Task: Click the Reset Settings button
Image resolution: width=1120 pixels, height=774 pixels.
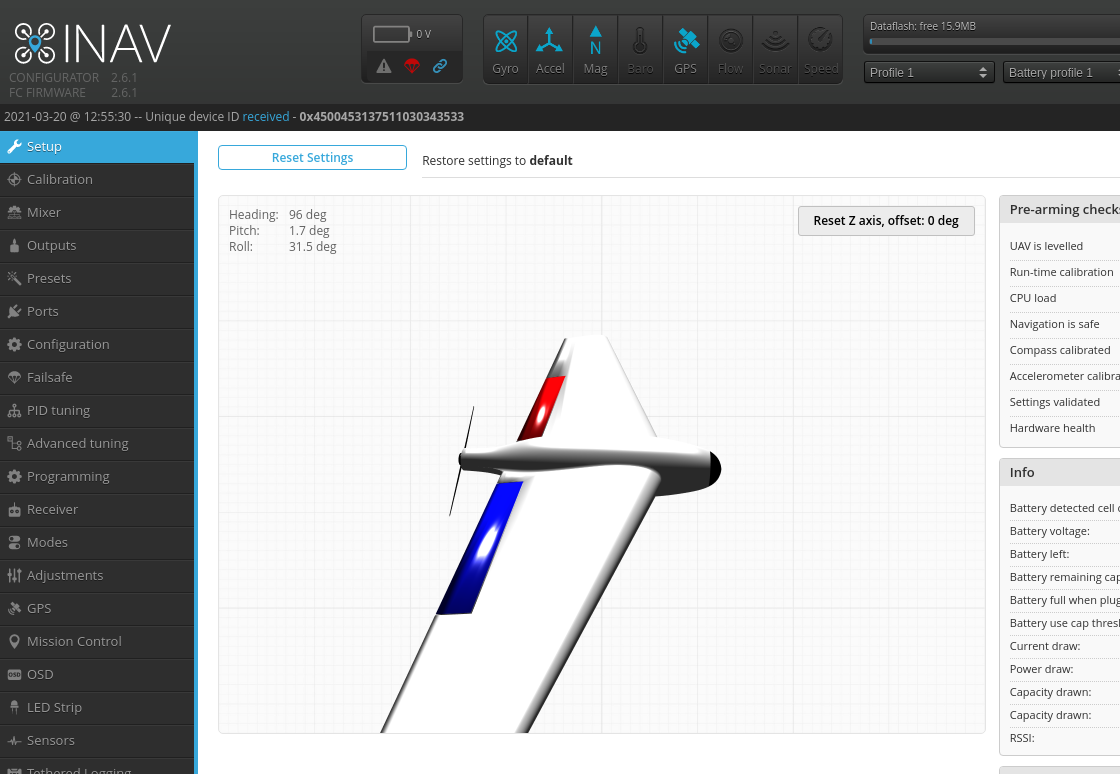Action: (312, 157)
